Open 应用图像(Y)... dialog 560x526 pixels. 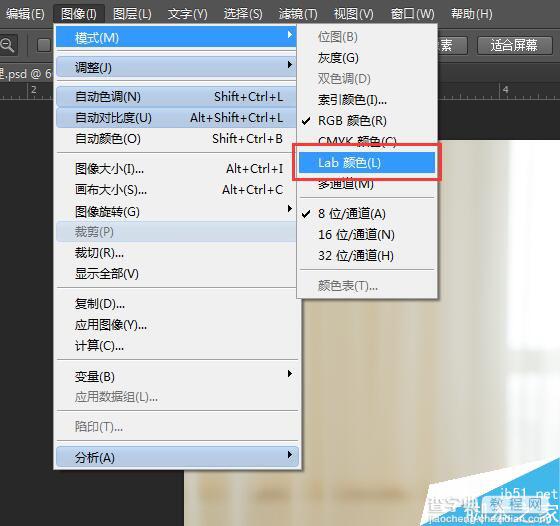coord(176,325)
